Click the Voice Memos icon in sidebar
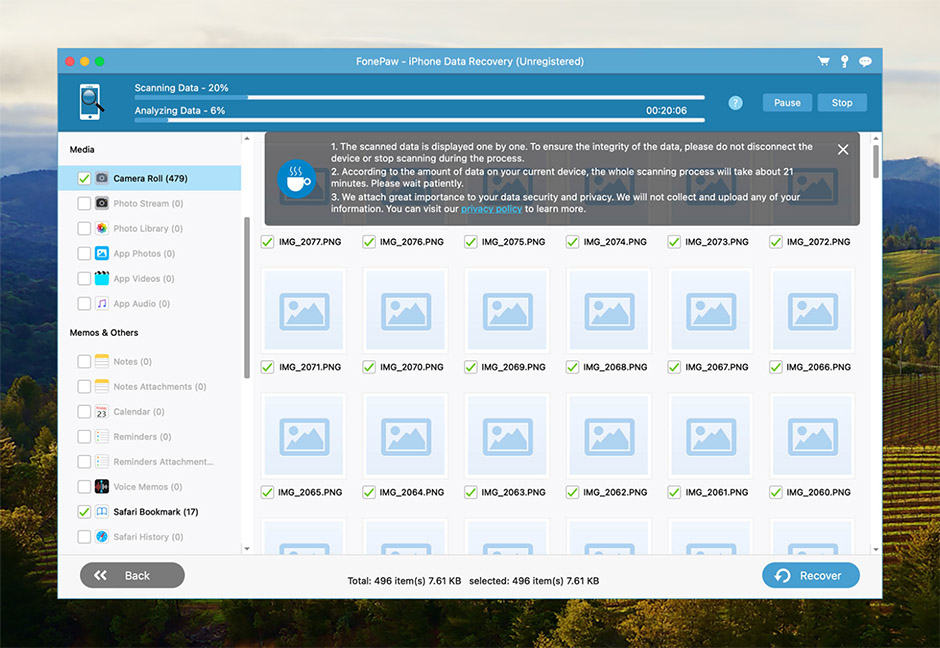The height and width of the screenshot is (648, 940). coord(102,487)
